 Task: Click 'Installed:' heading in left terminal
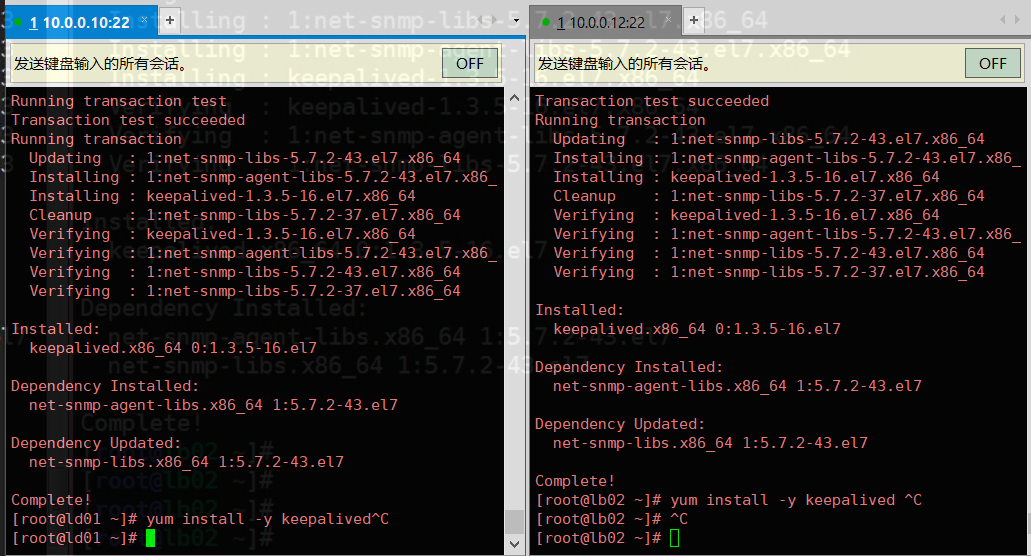point(55,329)
